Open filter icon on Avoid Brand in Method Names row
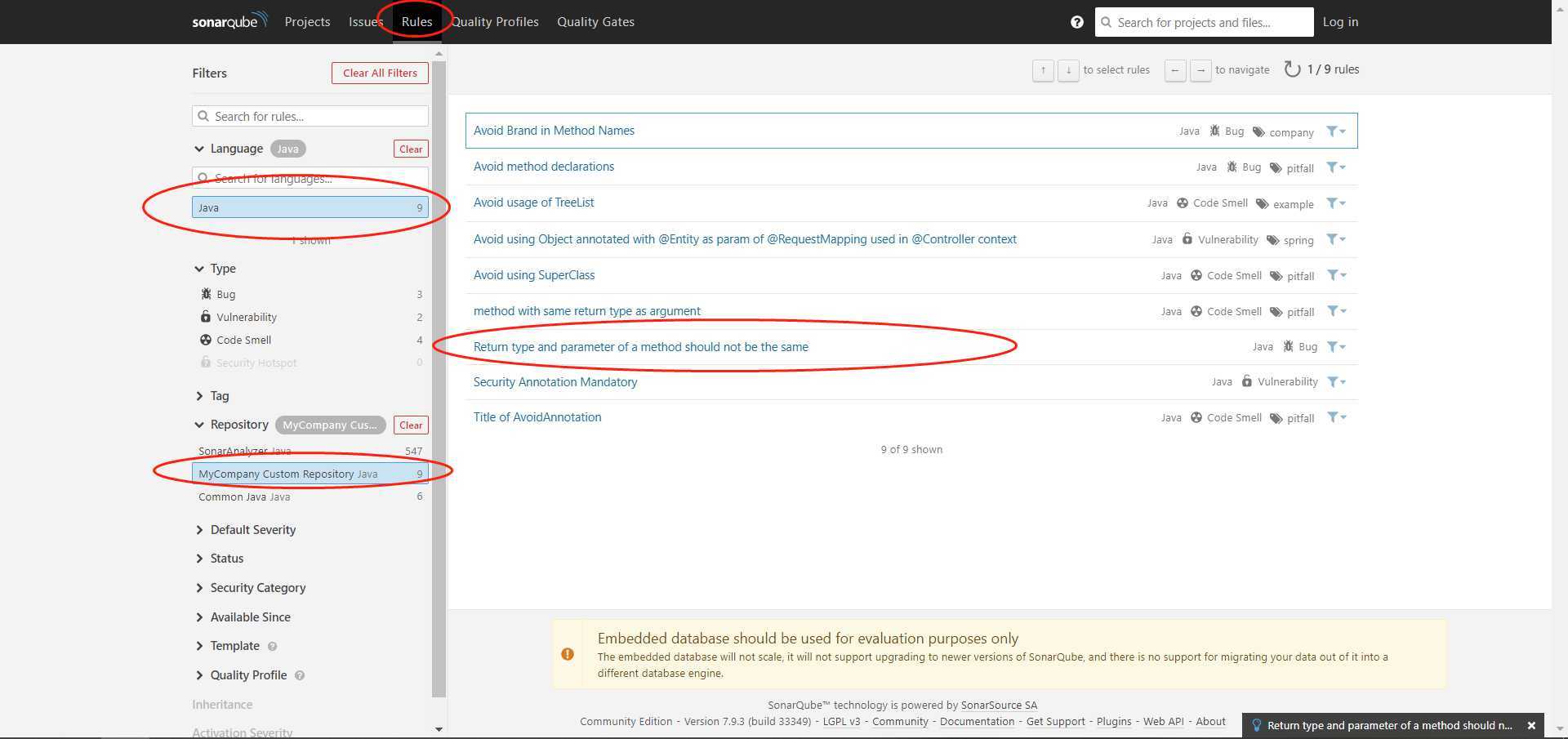The image size is (1568, 739). click(x=1336, y=131)
